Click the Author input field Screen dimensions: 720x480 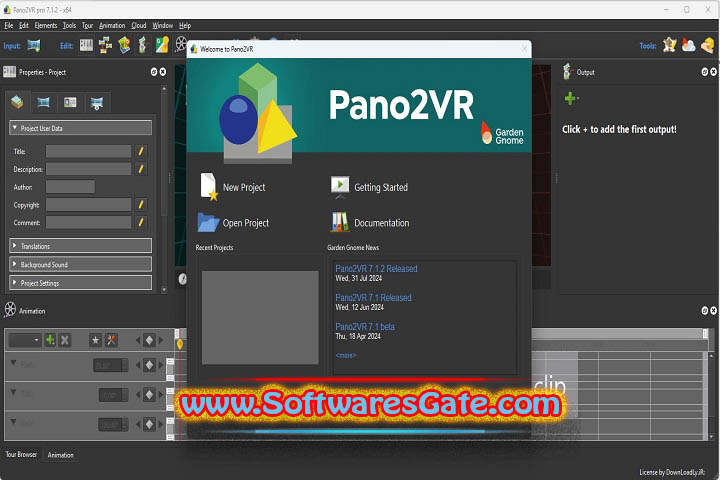[x=70, y=186]
